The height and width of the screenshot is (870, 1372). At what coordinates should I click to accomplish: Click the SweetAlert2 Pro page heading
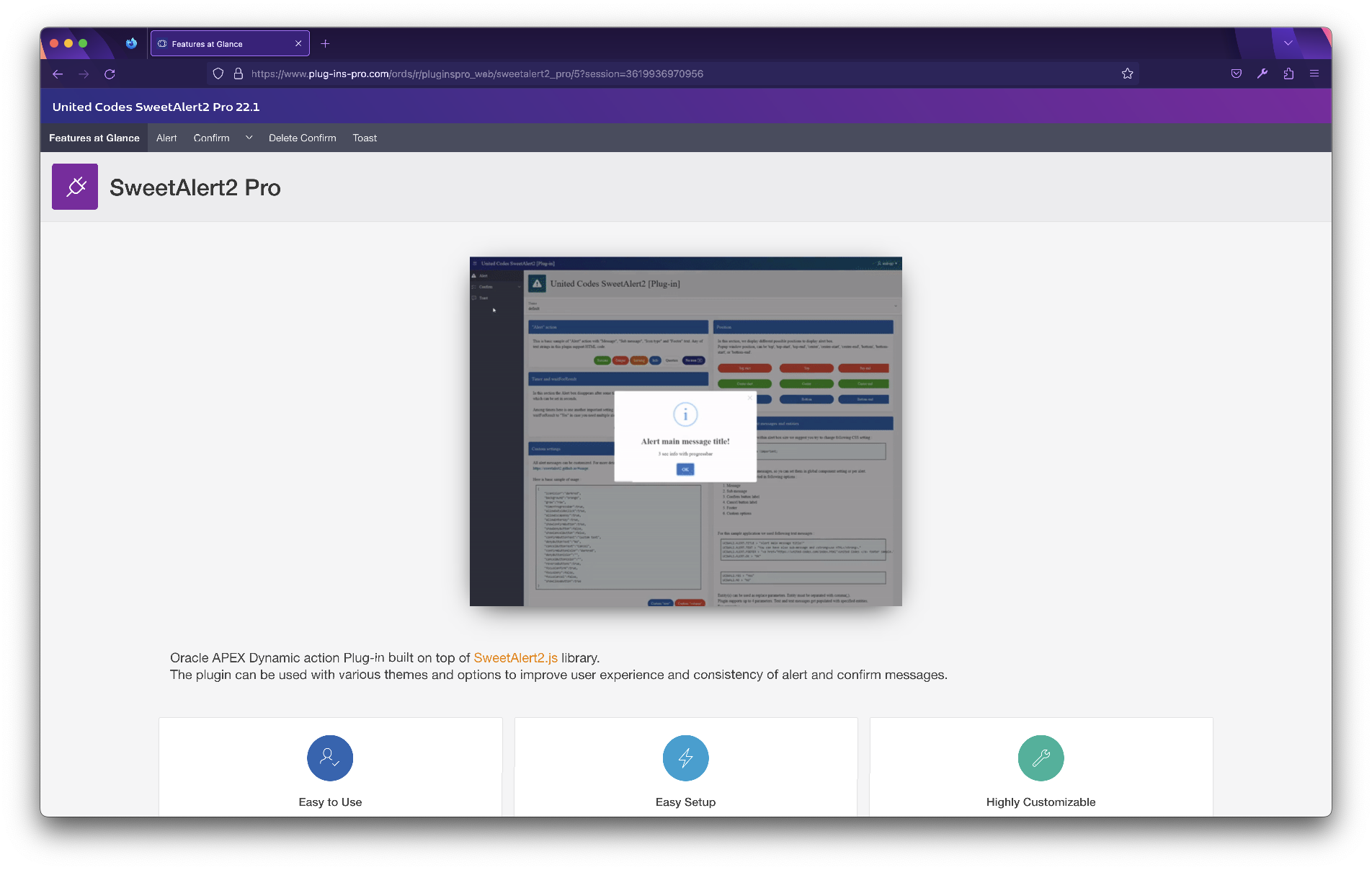(195, 187)
